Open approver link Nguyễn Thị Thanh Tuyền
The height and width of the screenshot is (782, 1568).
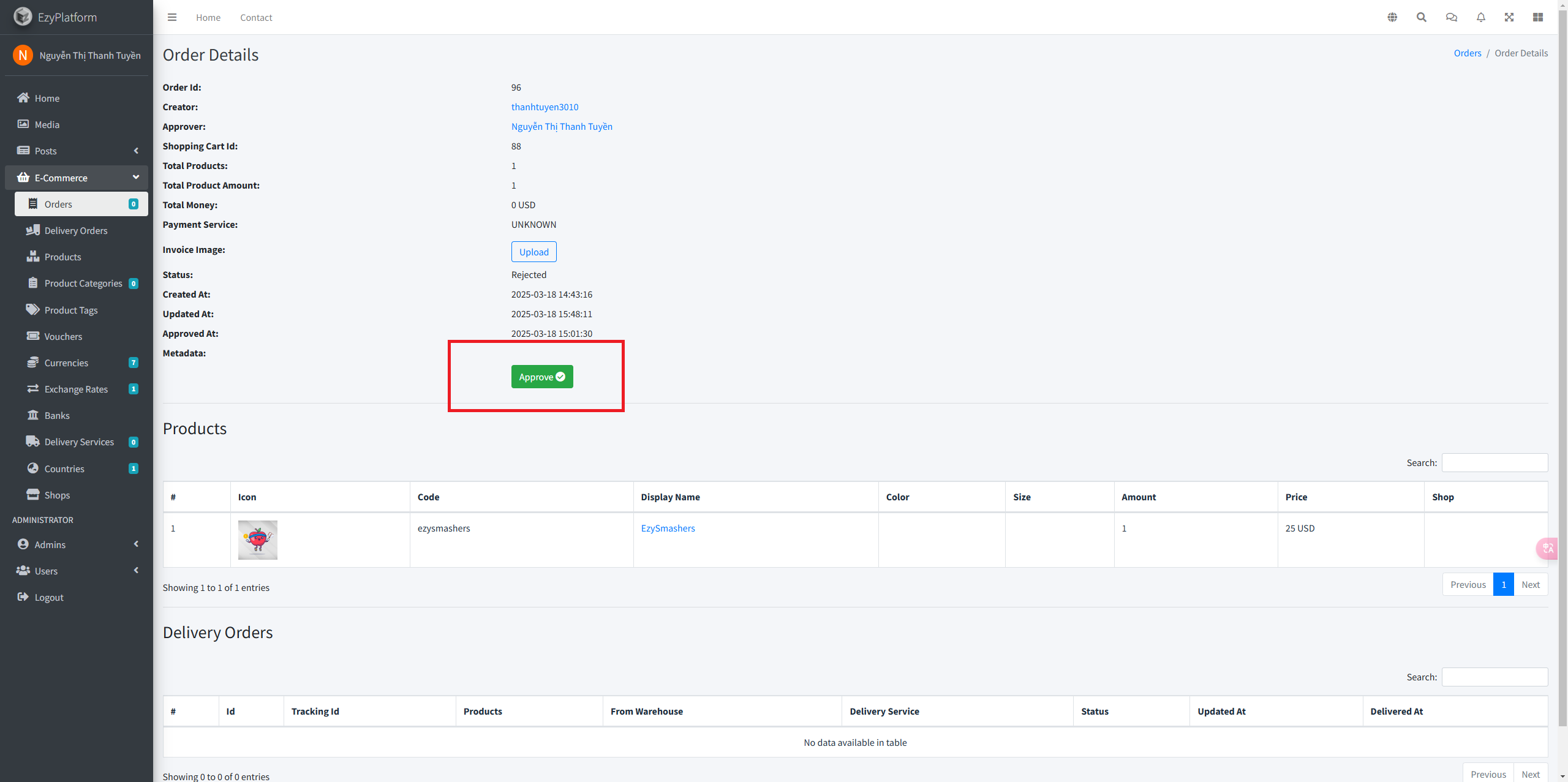click(x=562, y=127)
